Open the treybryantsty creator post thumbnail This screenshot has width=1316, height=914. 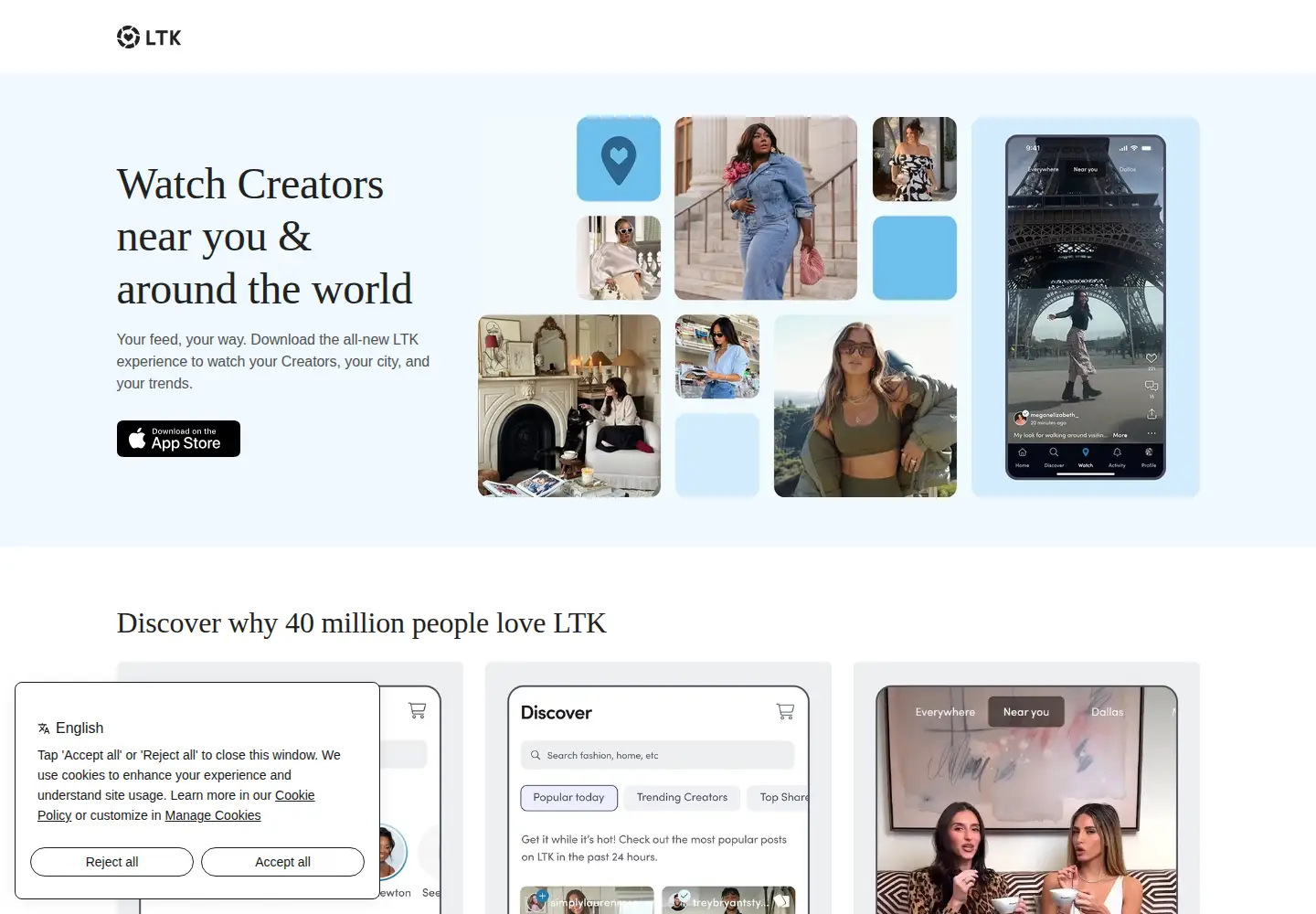728,900
